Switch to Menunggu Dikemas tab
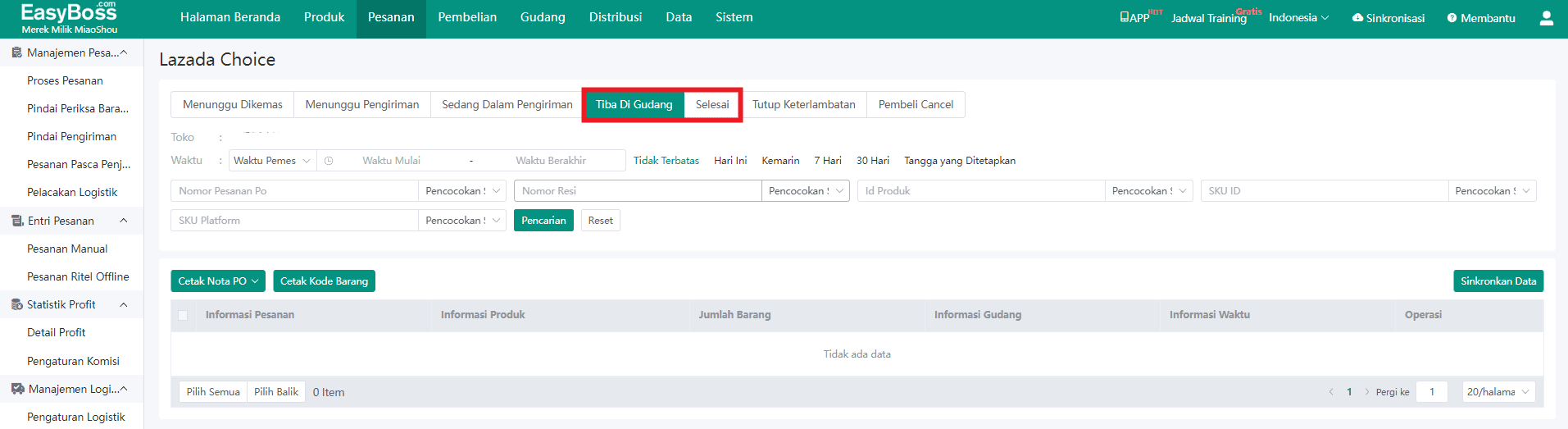This screenshot has height=429, width=1568. [x=233, y=105]
